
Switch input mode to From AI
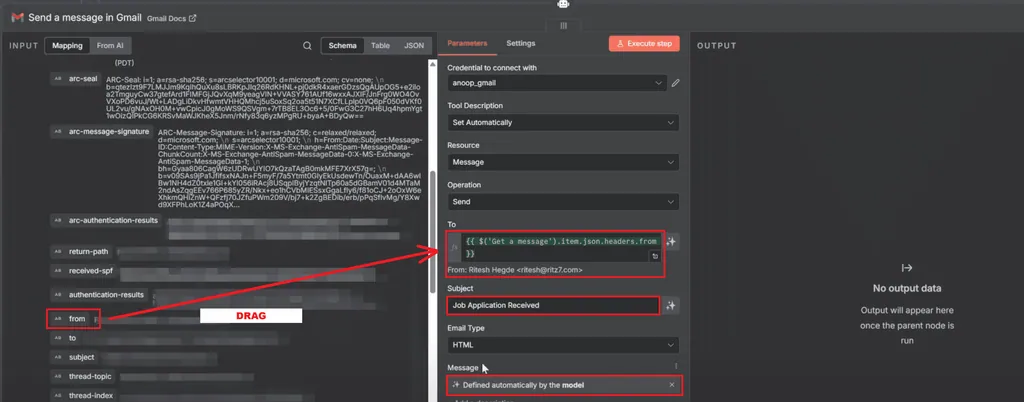click(110, 46)
